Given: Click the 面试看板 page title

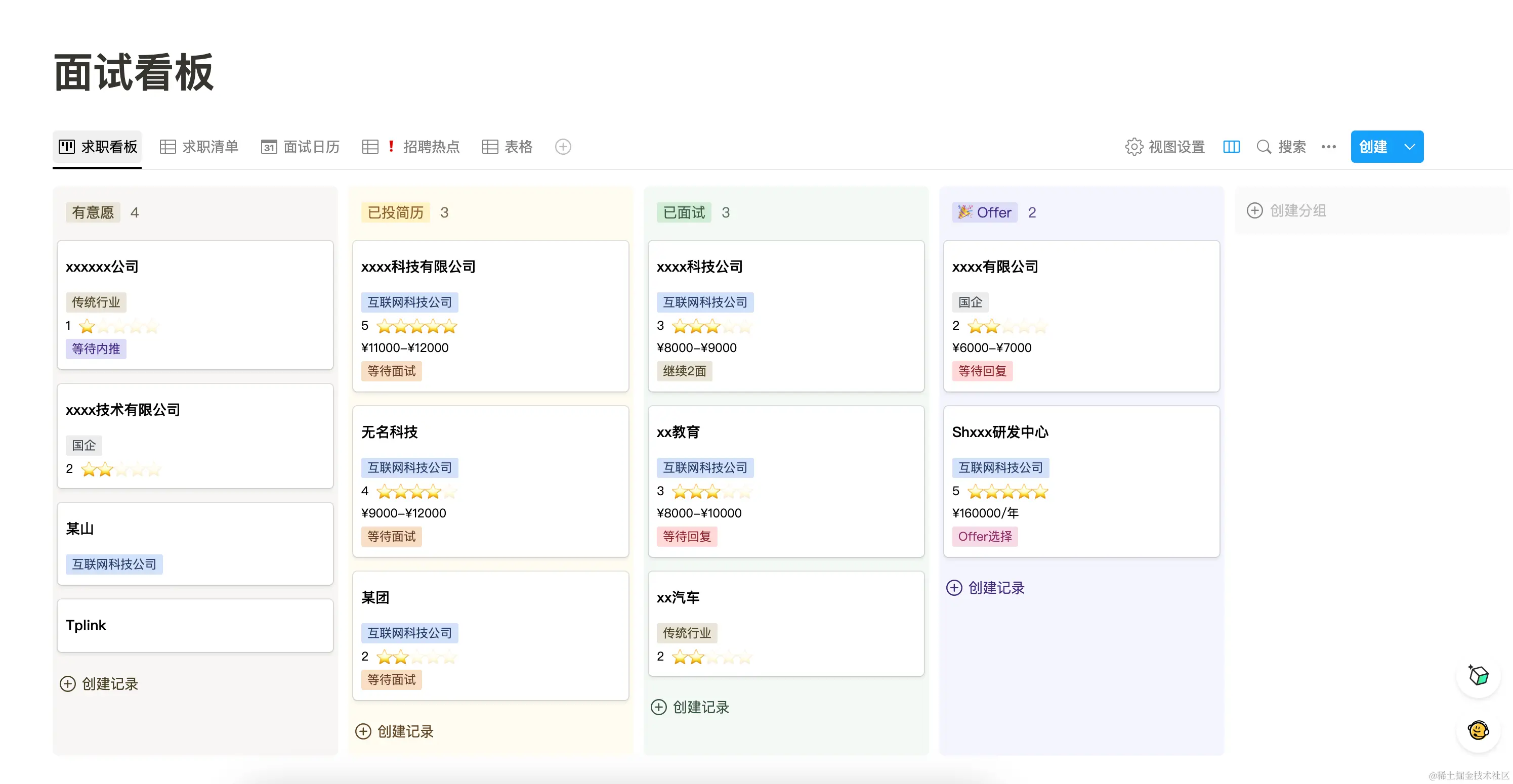Looking at the screenshot, I should 133,73.
